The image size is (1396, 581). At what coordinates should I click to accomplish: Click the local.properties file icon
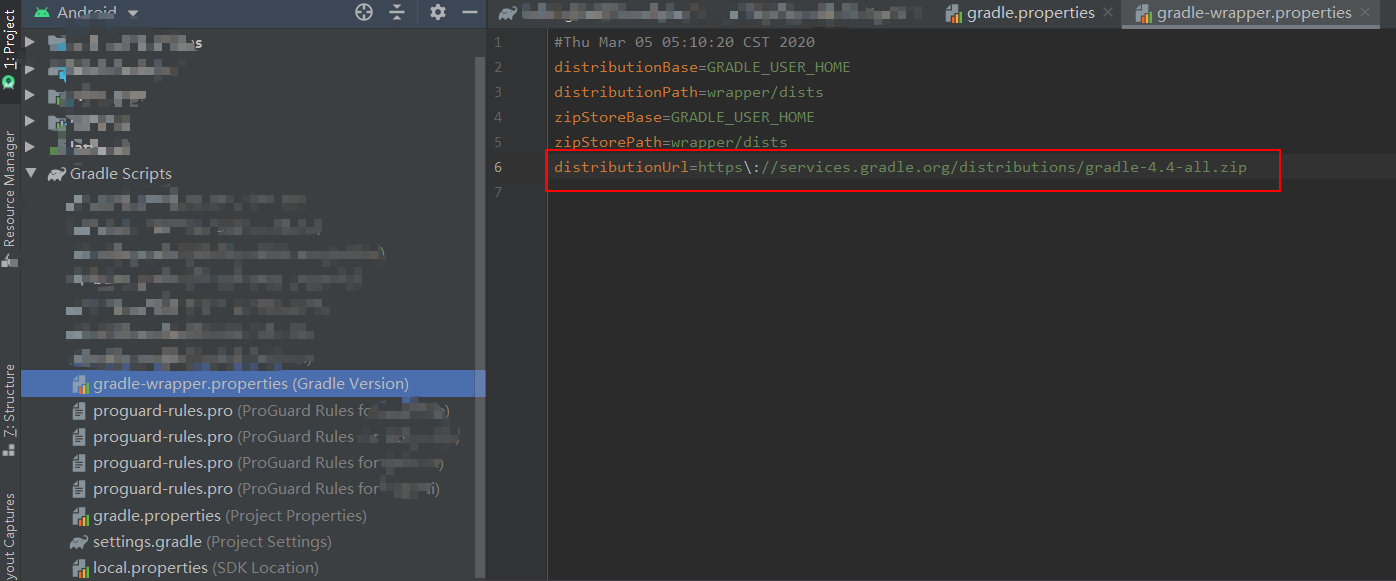point(80,568)
